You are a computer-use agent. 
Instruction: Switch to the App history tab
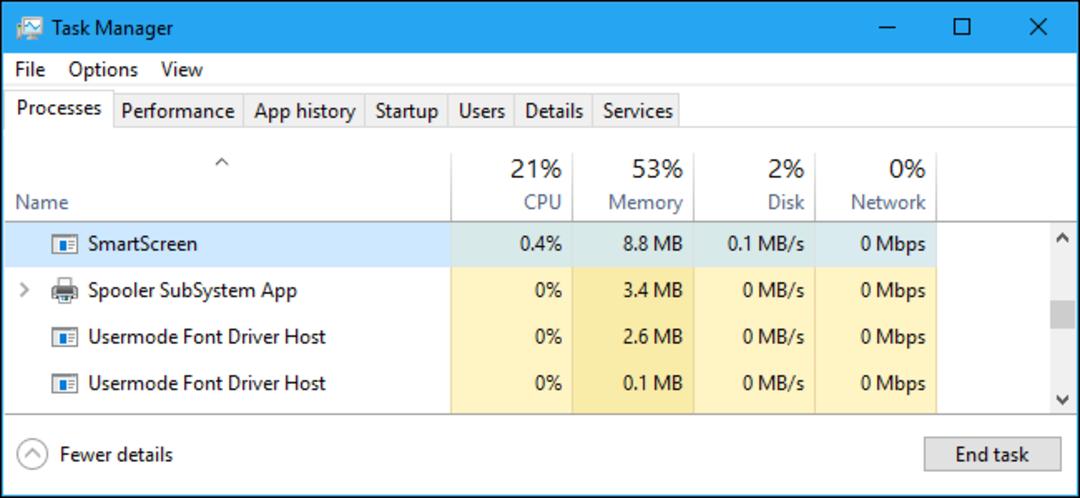pos(304,111)
